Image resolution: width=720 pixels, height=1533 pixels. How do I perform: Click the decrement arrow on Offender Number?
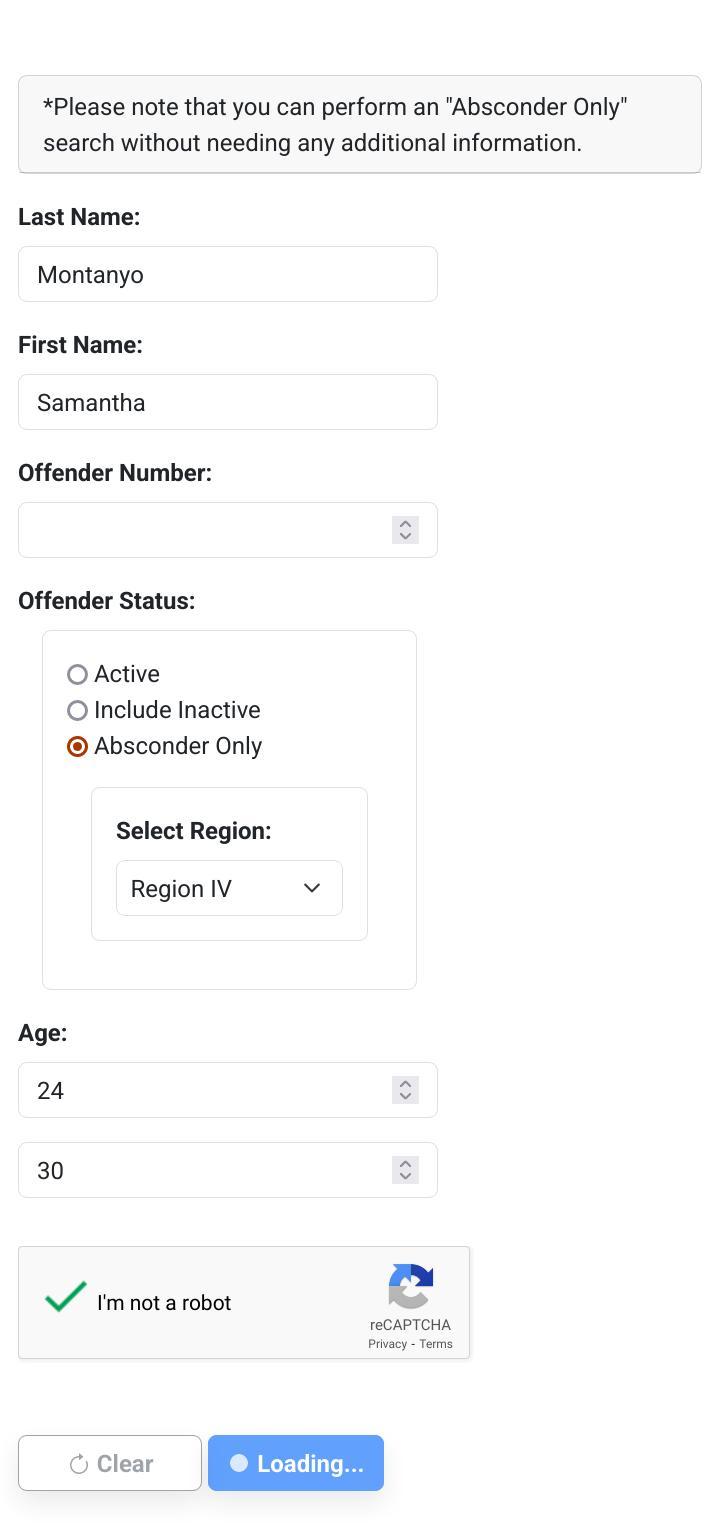pyautogui.click(x=405, y=535)
